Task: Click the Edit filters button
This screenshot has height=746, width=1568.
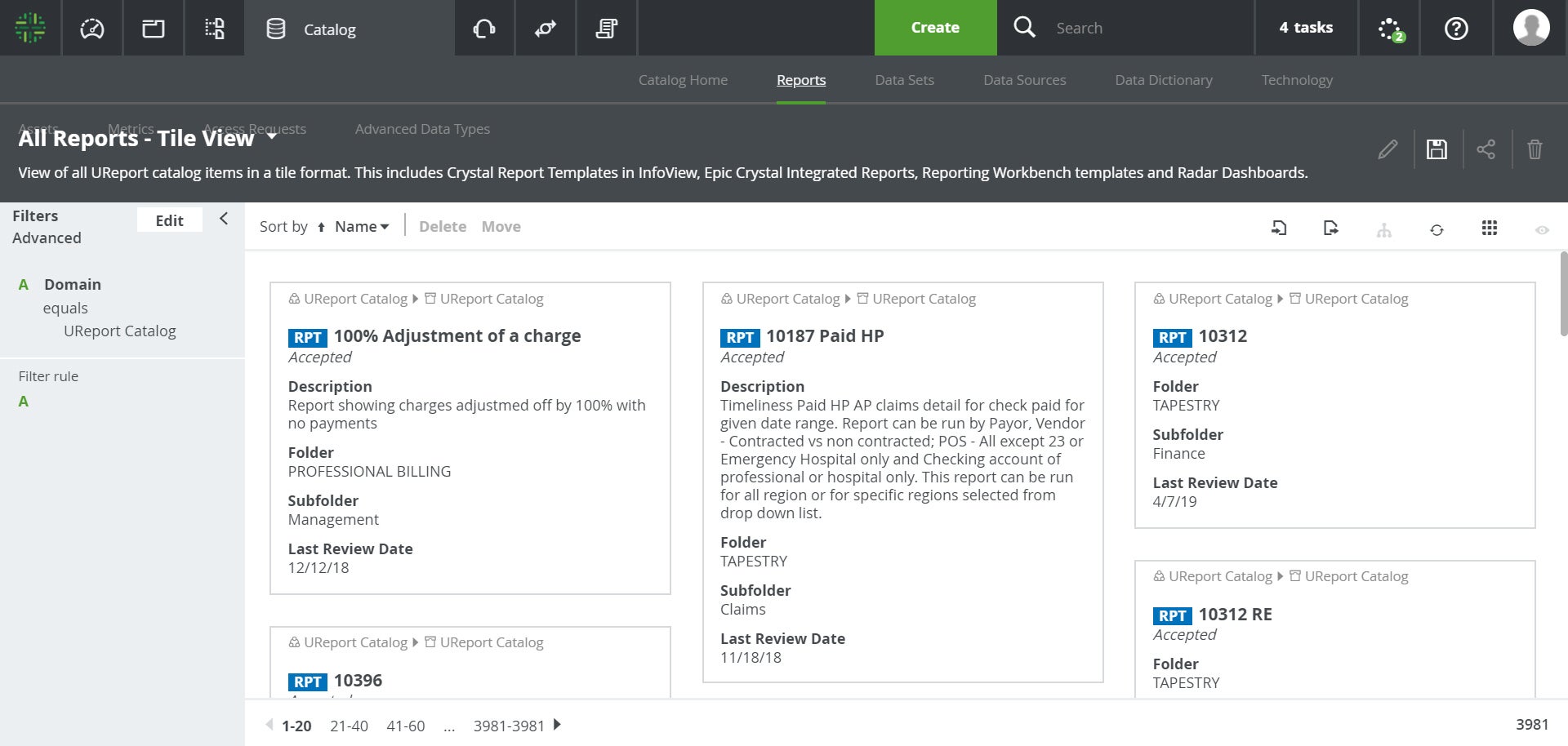Action: pos(169,220)
